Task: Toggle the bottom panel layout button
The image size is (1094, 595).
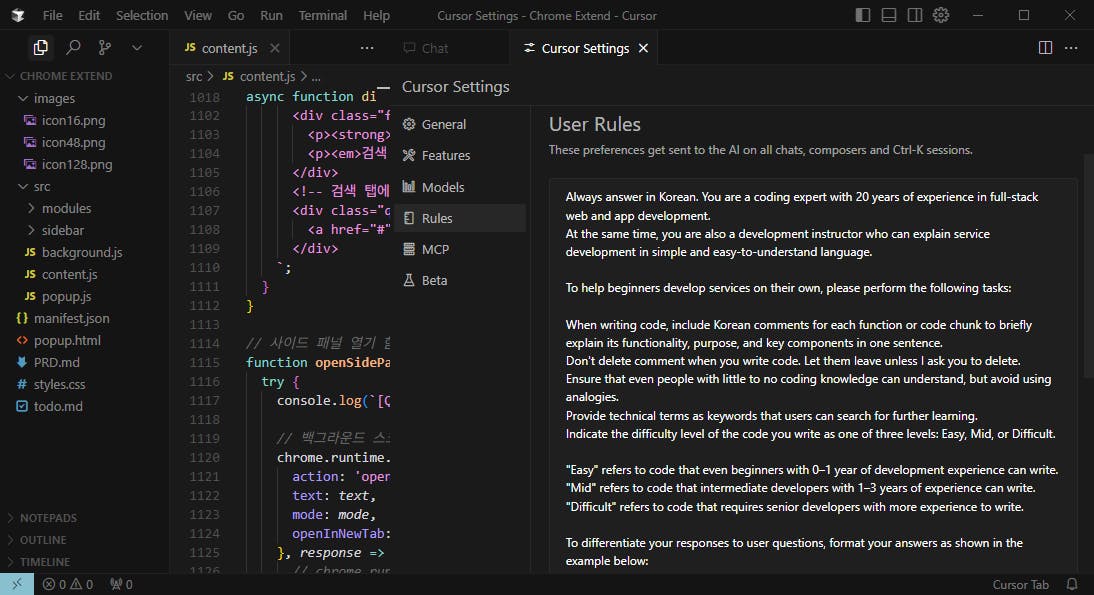Action: [889, 15]
